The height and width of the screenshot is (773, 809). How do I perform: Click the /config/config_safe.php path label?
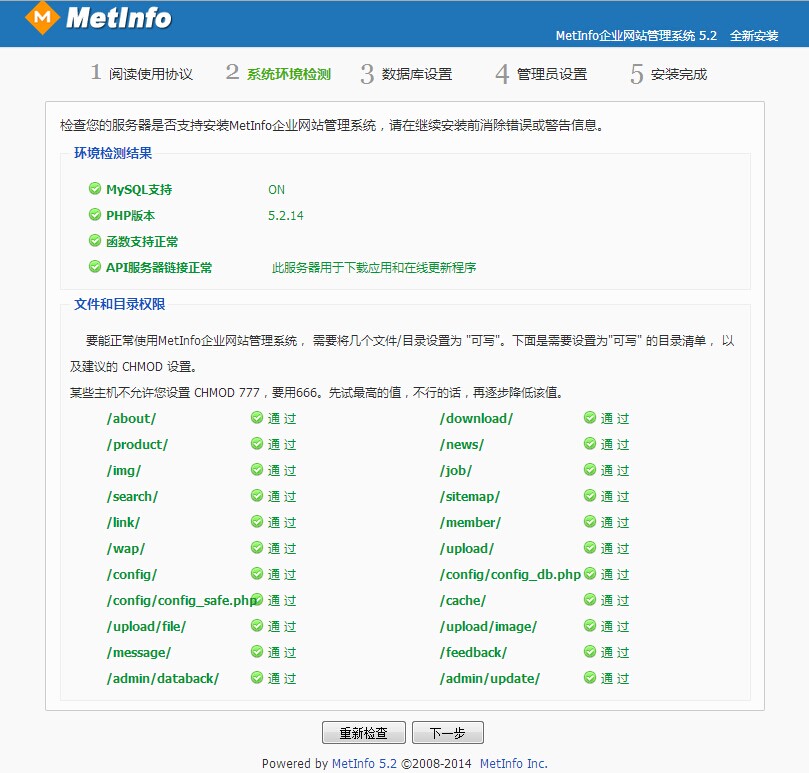click(x=182, y=601)
